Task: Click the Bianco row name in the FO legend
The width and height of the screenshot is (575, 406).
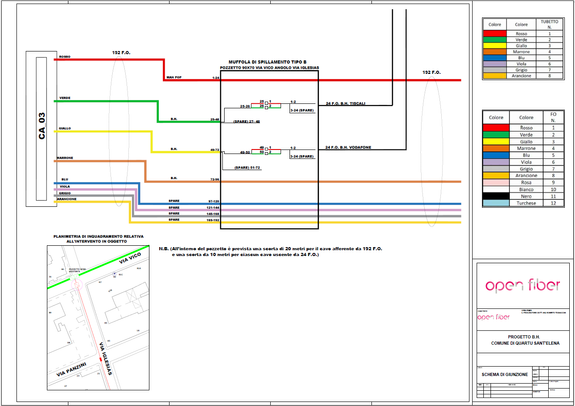Action: pyautogui.click(x=526, y=189)
